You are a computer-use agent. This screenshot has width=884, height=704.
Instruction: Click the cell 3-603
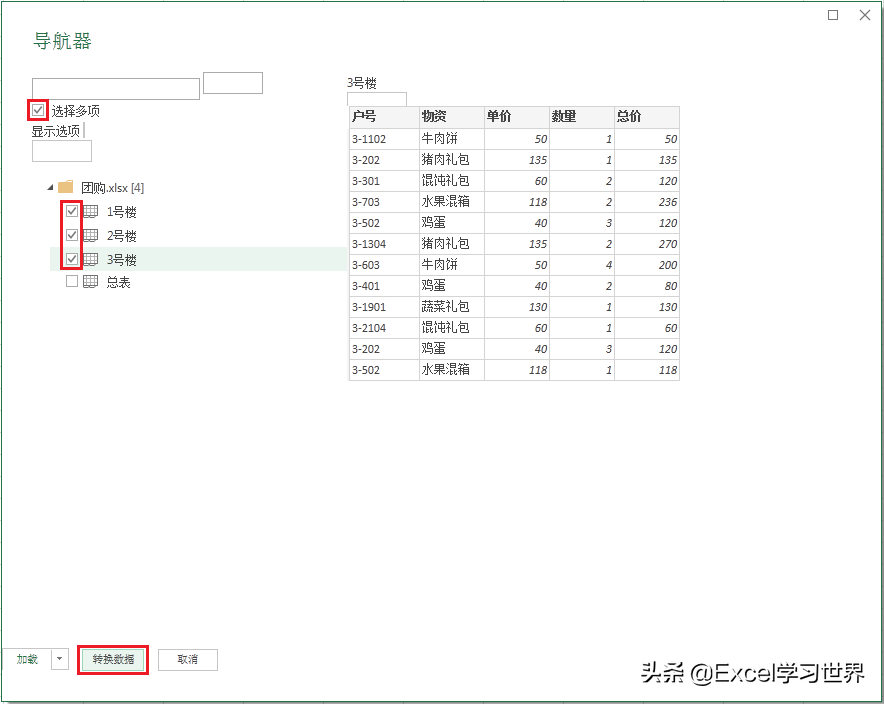pyautogui.click(x=384, y=265)
